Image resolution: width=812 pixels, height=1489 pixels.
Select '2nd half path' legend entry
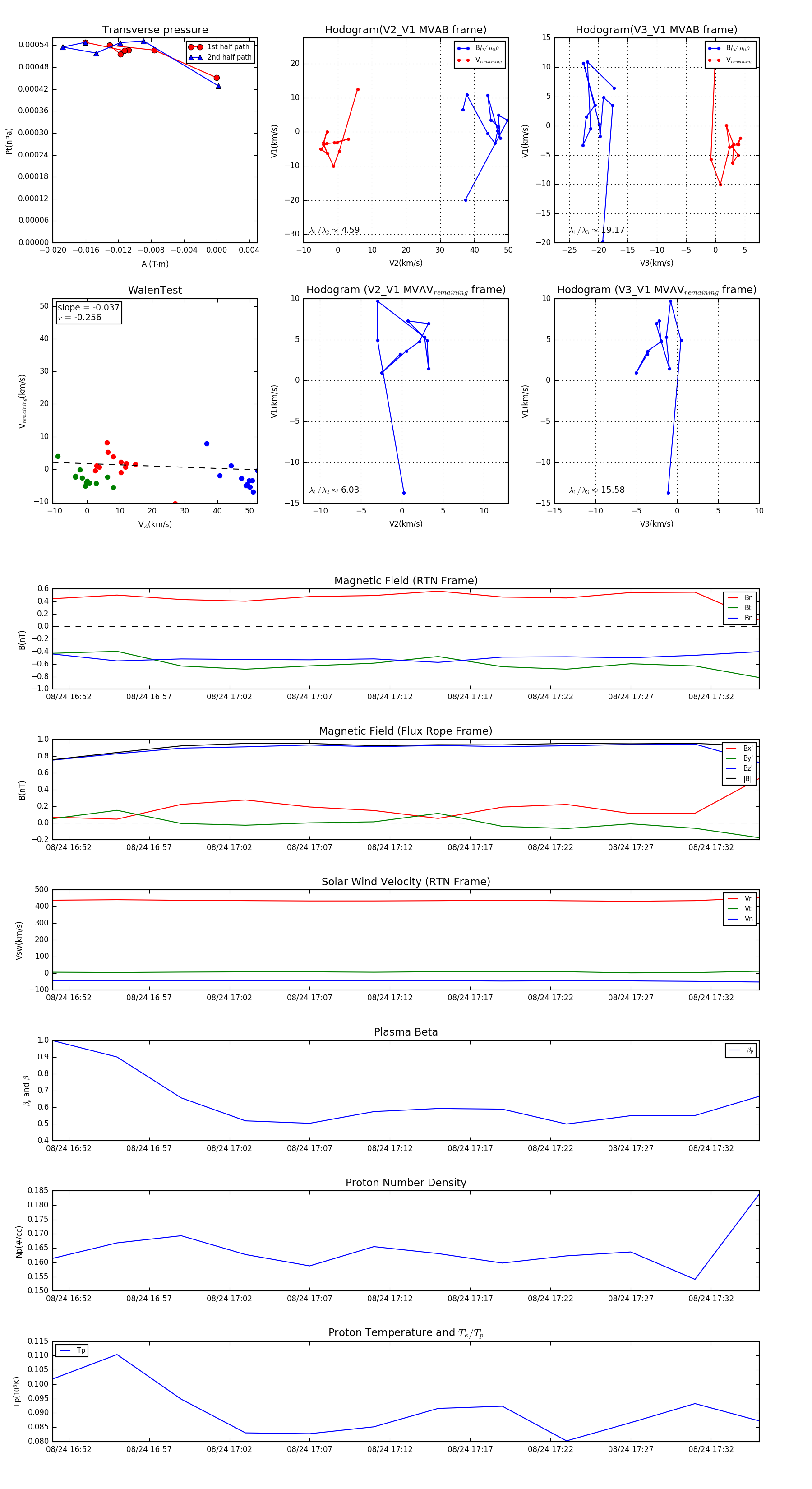point(220,57)
